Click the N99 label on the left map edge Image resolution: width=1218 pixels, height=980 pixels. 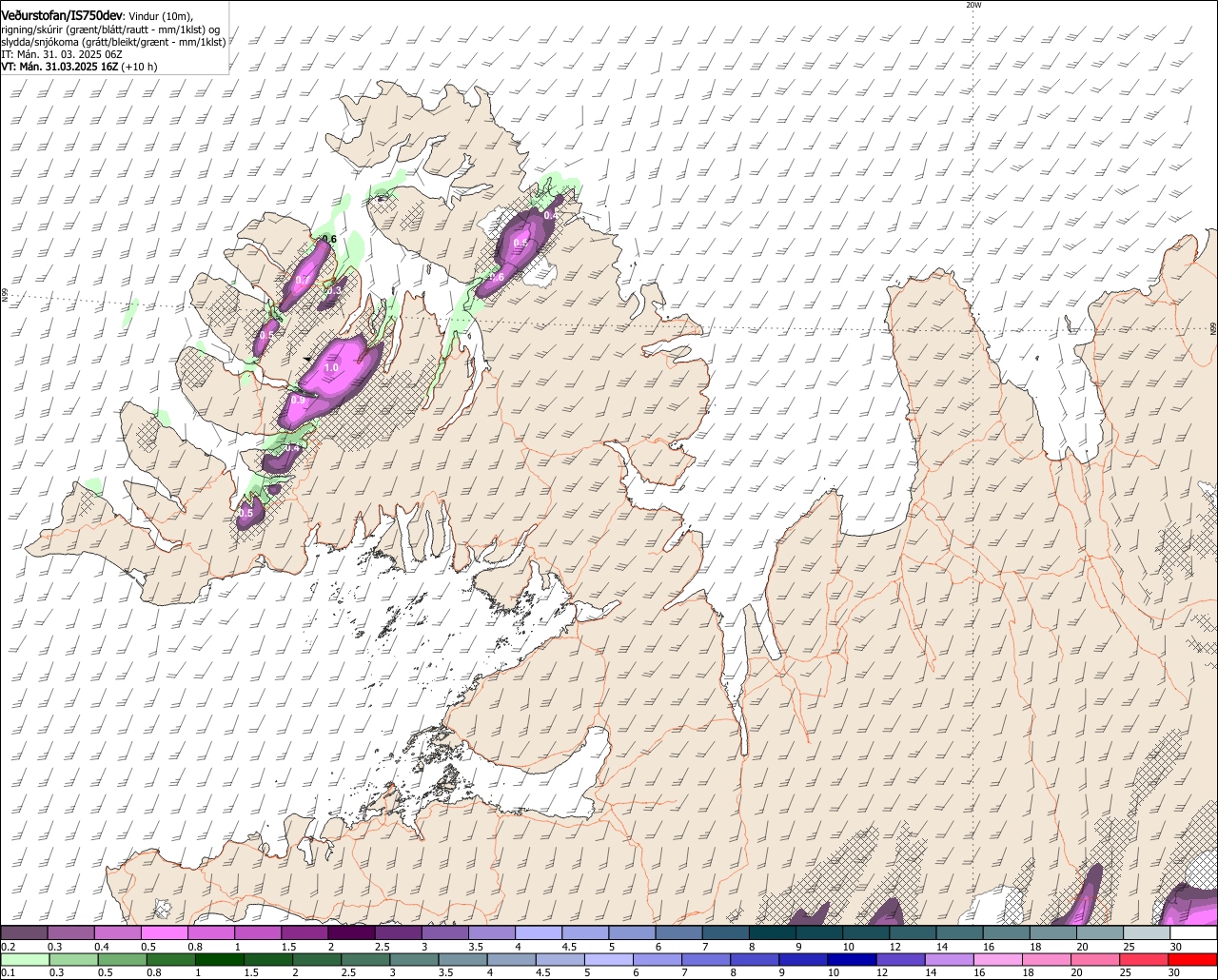5,296
